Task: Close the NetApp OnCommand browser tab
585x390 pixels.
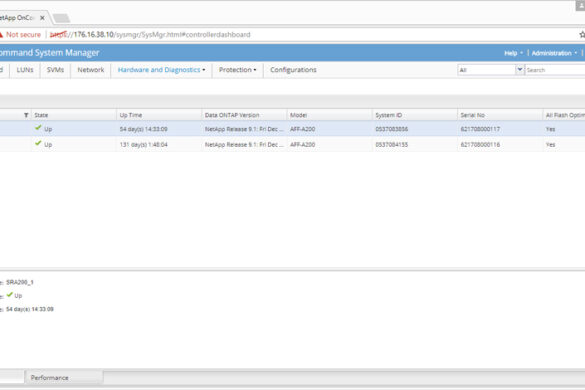Action: 42,18
